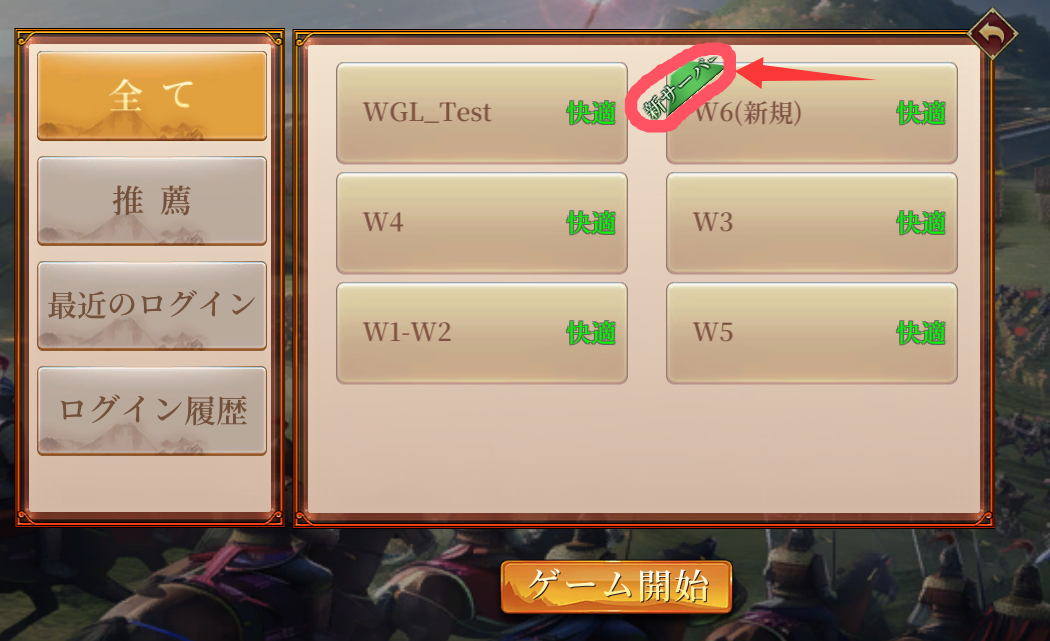Click the red arrow pointing at new server
The width and height of the screenshot is (1050, 641).
tap(806, 73)
